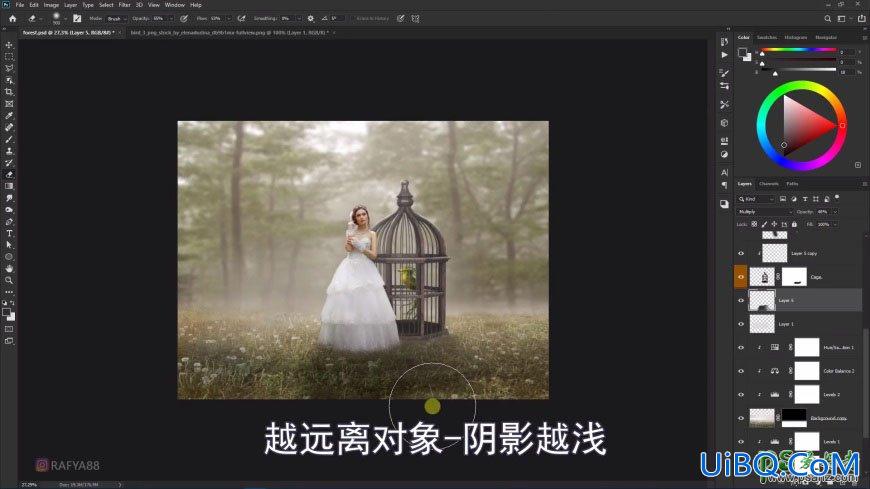Open the Filter menu
Screen dimensions: 870x489
[124, 5]
